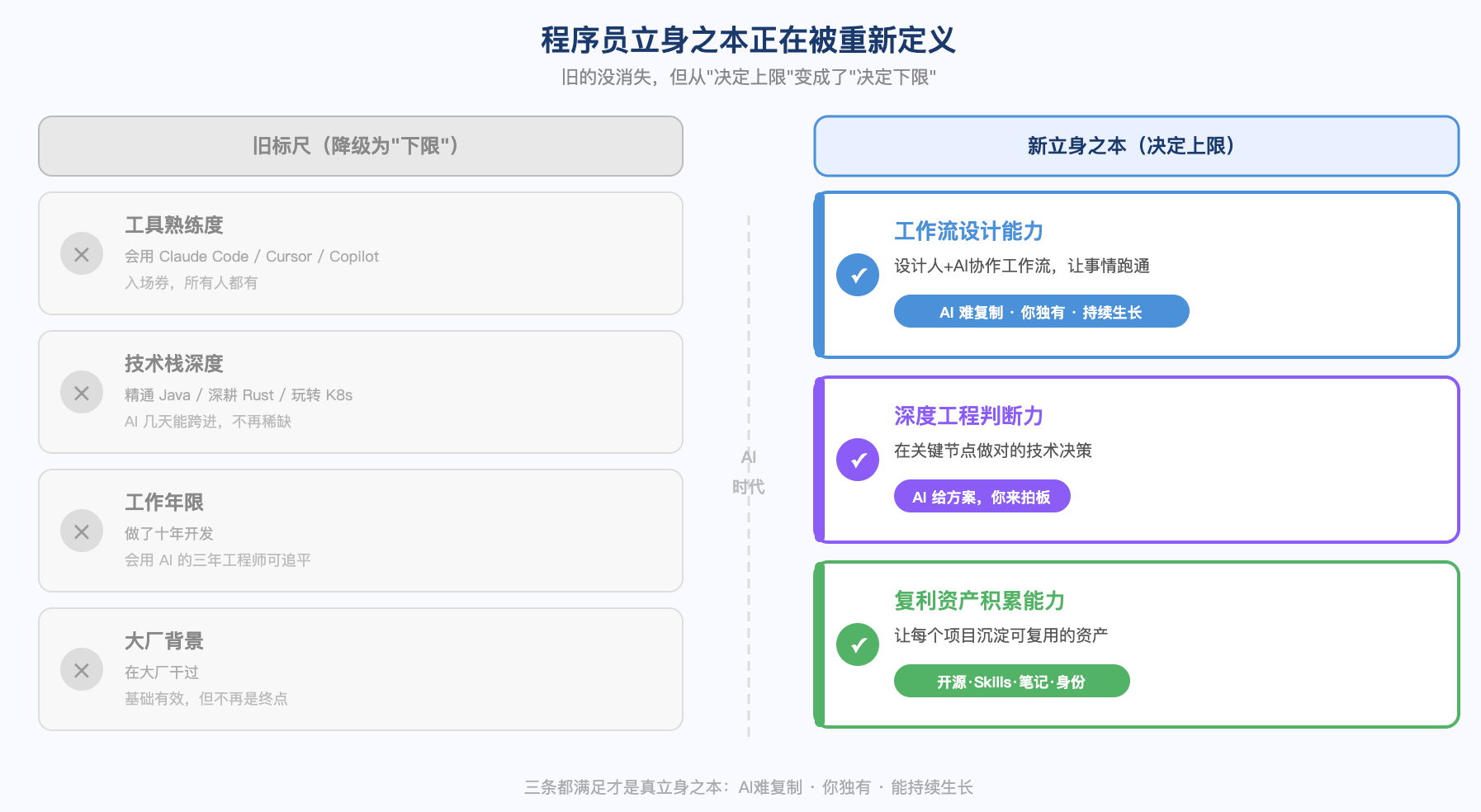Click the subtitle 旧的没消失，但从"决定上限"变成了"决定下限"
1481x812 pixels.
click(749, 78)
